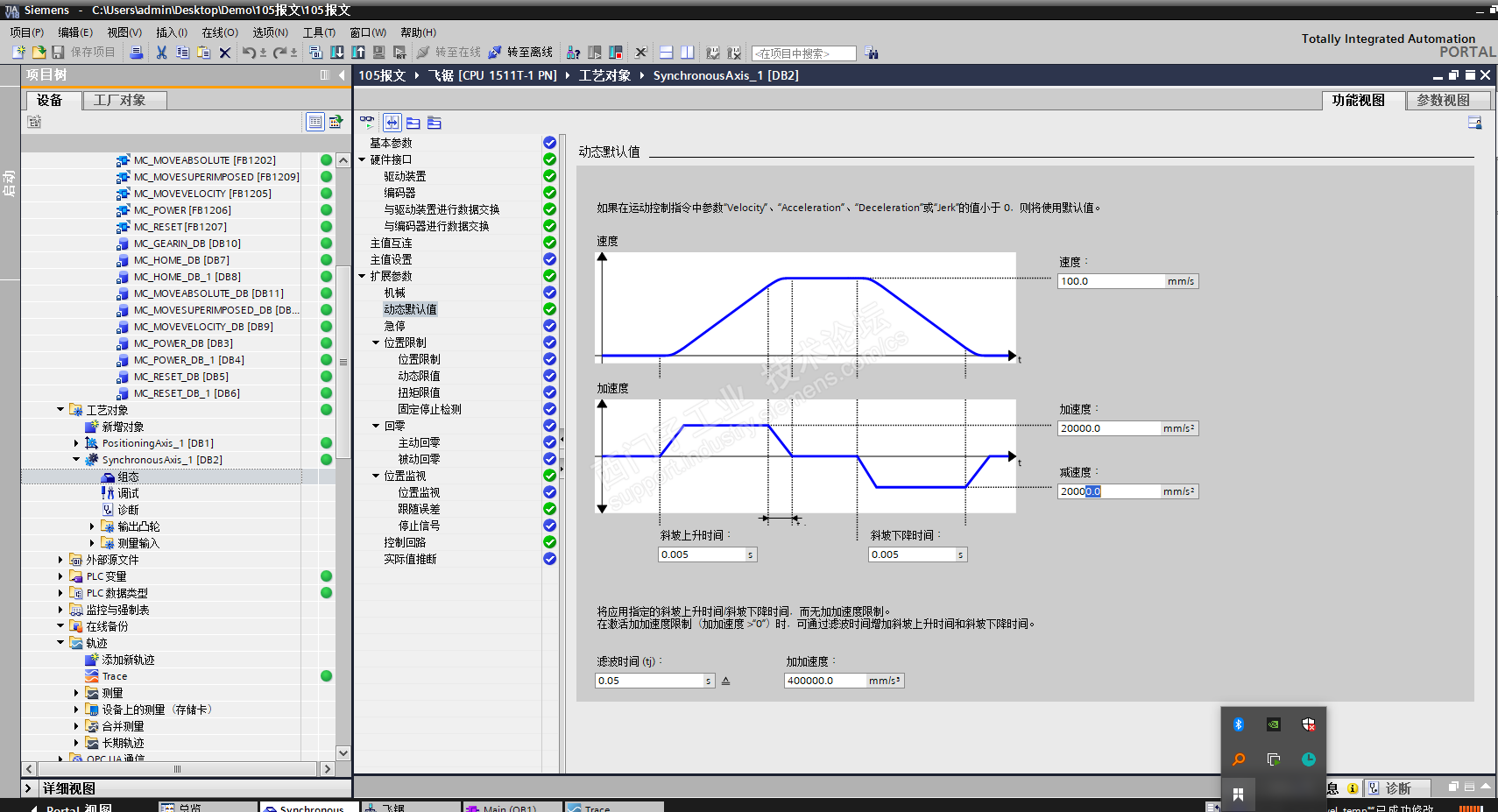This screenshot has width=1498, height=812.
Task: Expand the 输出凸轮 tree node
Action: pos(92,526)
